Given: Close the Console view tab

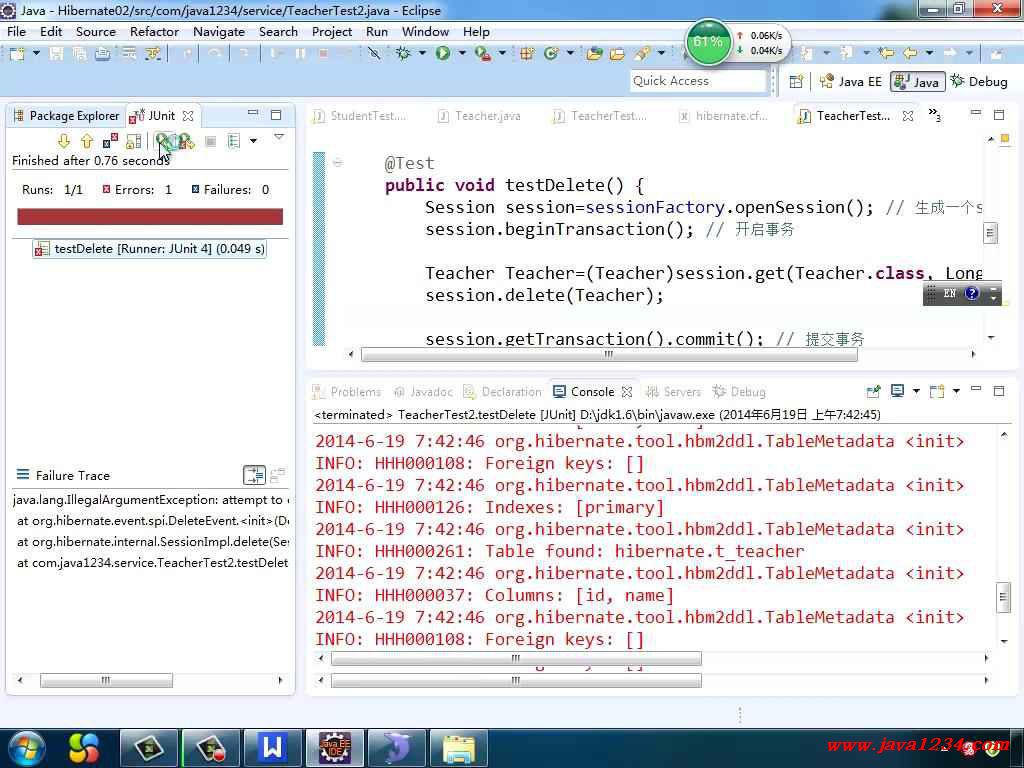Looking at the screenshot, I should [x=627, y=392].
